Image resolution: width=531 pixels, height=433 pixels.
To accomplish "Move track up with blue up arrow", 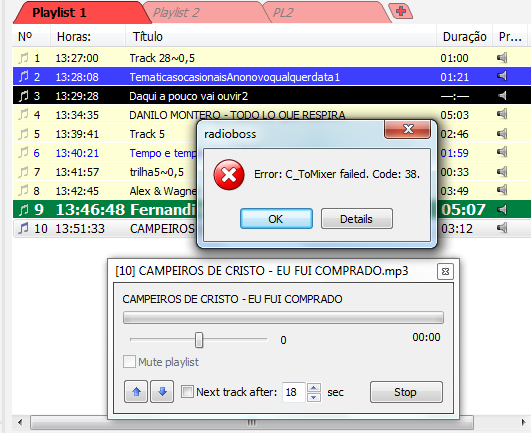I will click(136, 392).
